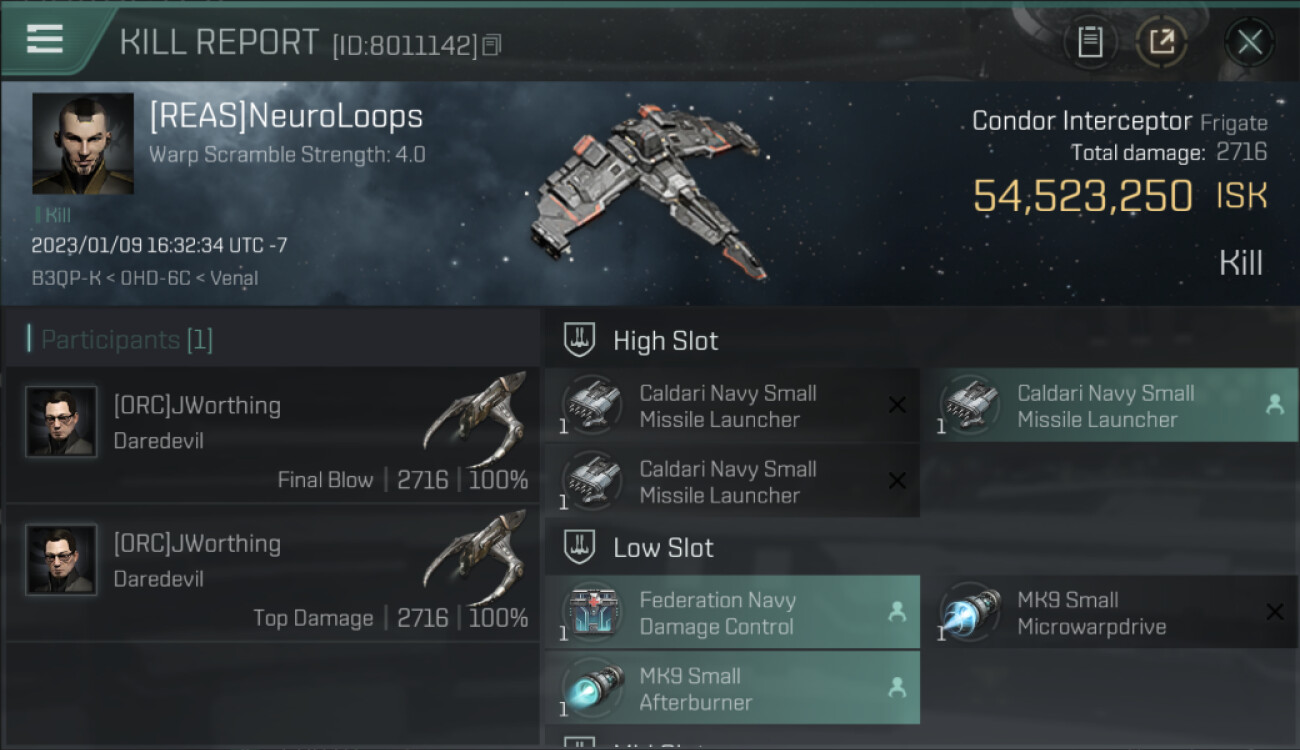This screenshot has width=1300, height=750.
Task: Open the Venal region link
Action: (233, 278)
